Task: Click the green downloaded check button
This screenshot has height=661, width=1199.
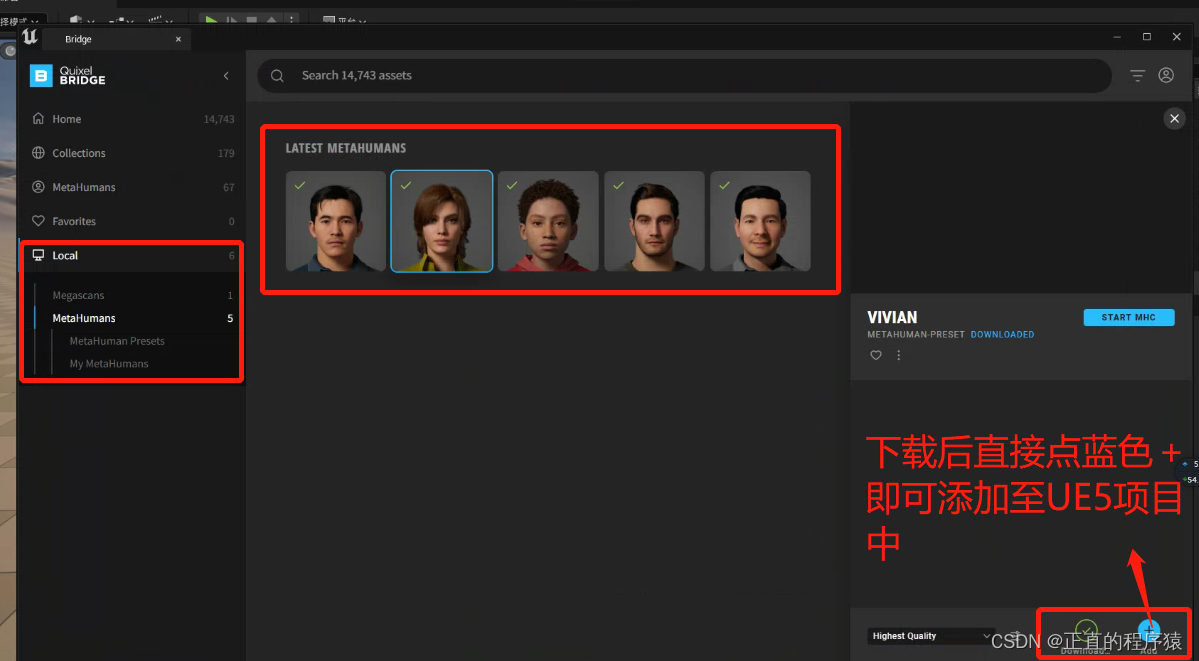Action: coord(1086,630)
